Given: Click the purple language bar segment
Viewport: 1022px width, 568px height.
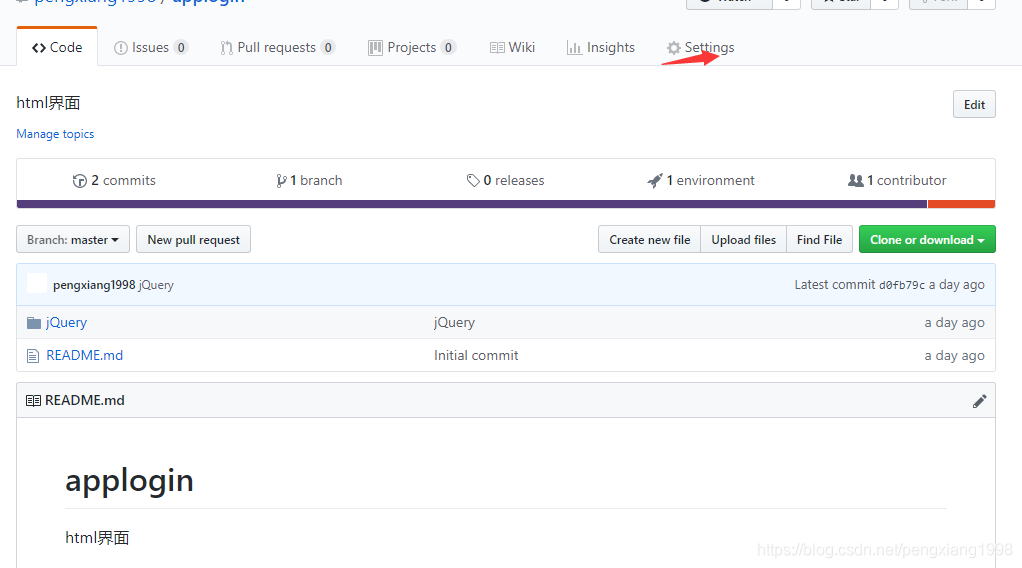Looking at the screenshot, I should coord(472,204).
